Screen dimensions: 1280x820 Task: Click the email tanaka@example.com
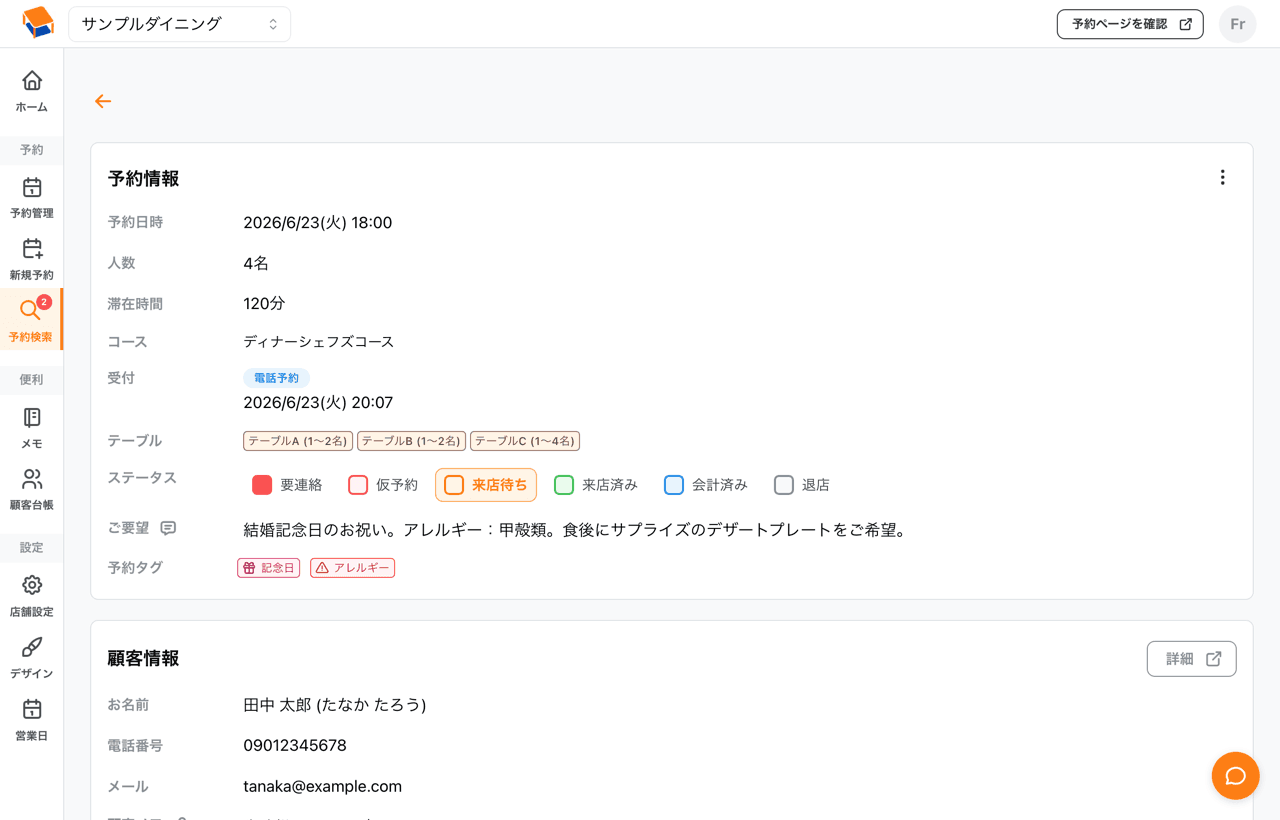click(x=323, y=787)
